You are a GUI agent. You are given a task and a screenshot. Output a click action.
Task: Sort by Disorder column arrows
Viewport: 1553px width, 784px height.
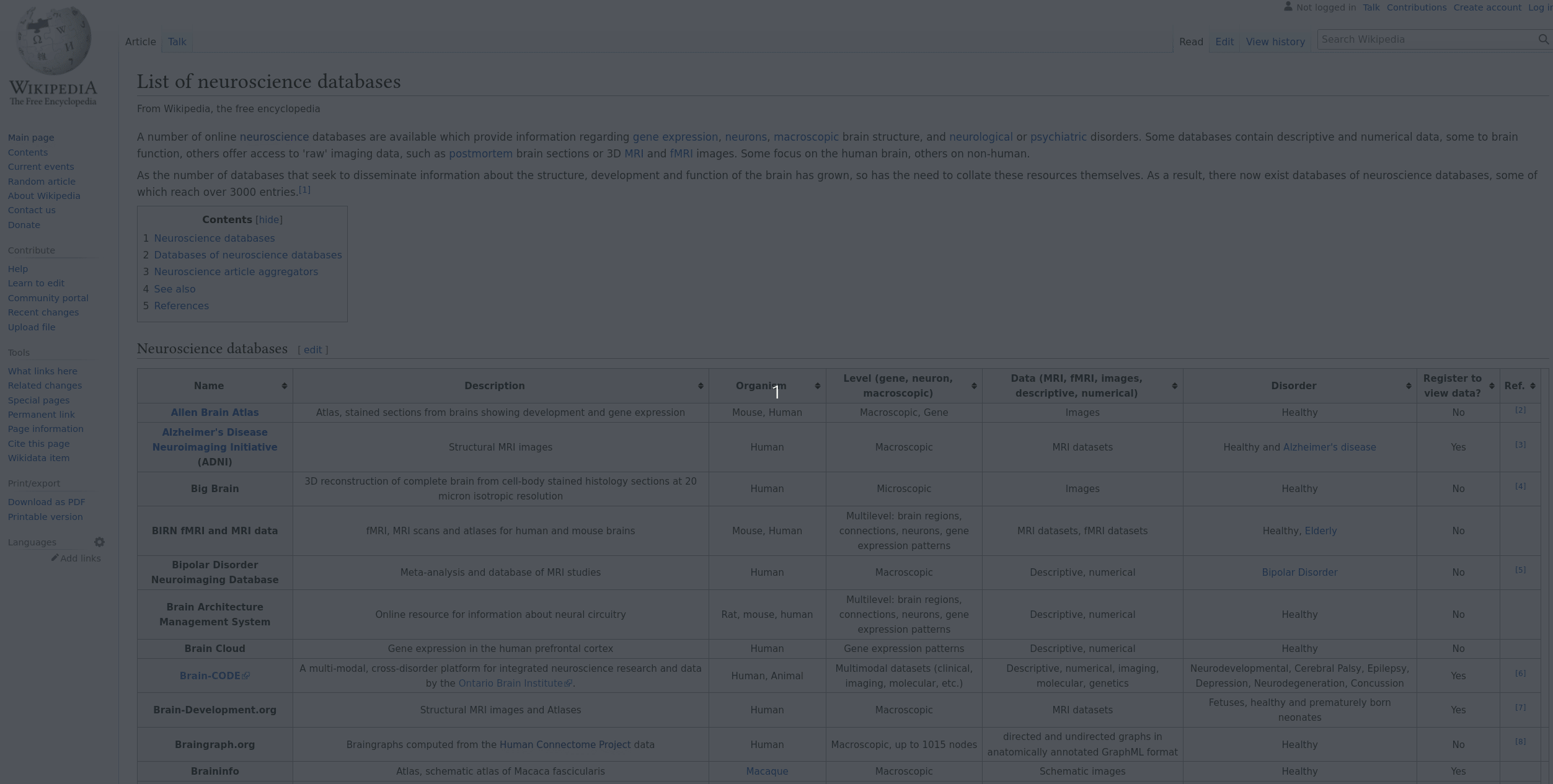1409,386
